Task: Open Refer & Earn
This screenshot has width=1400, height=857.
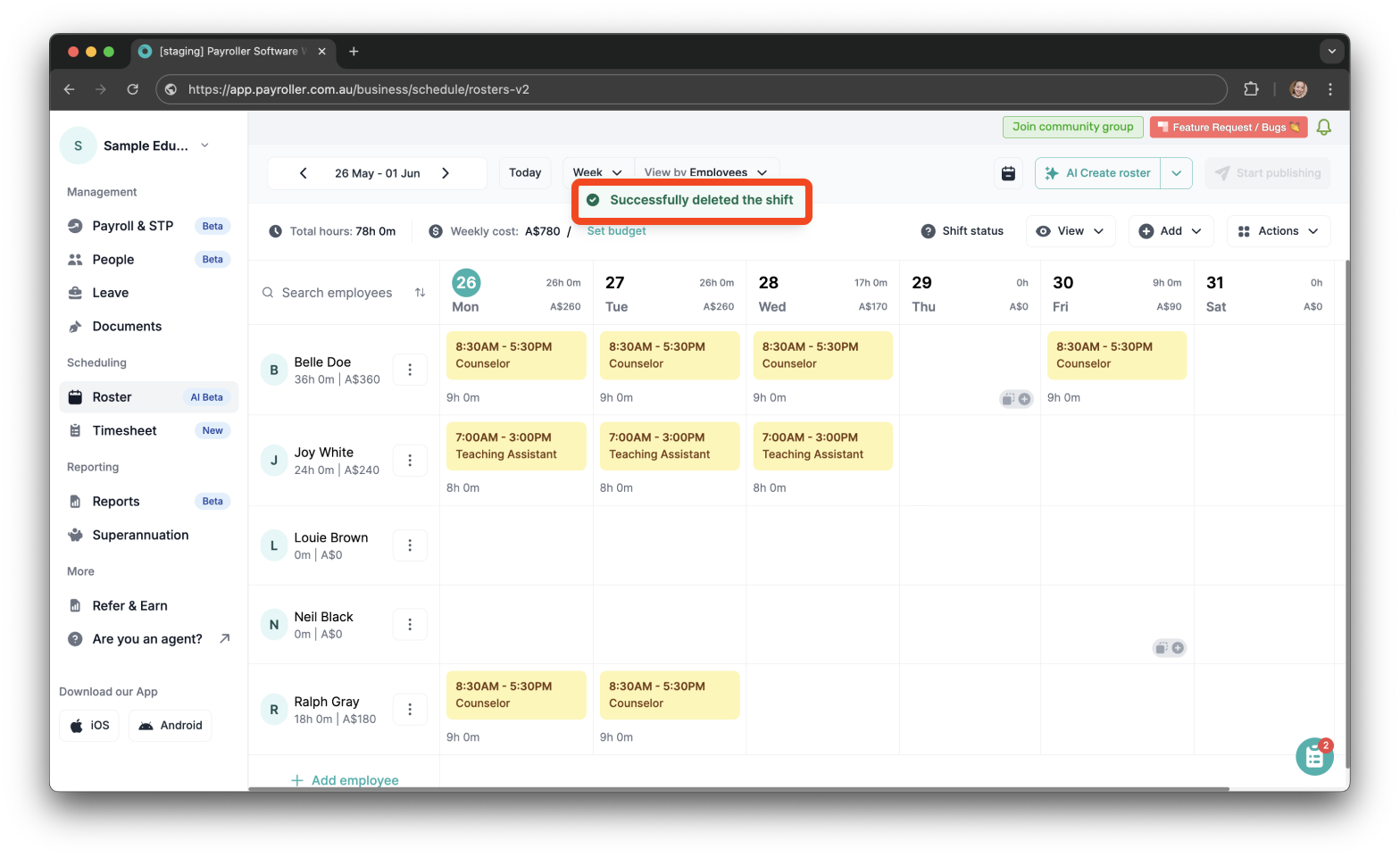Action: click(149, 606)
